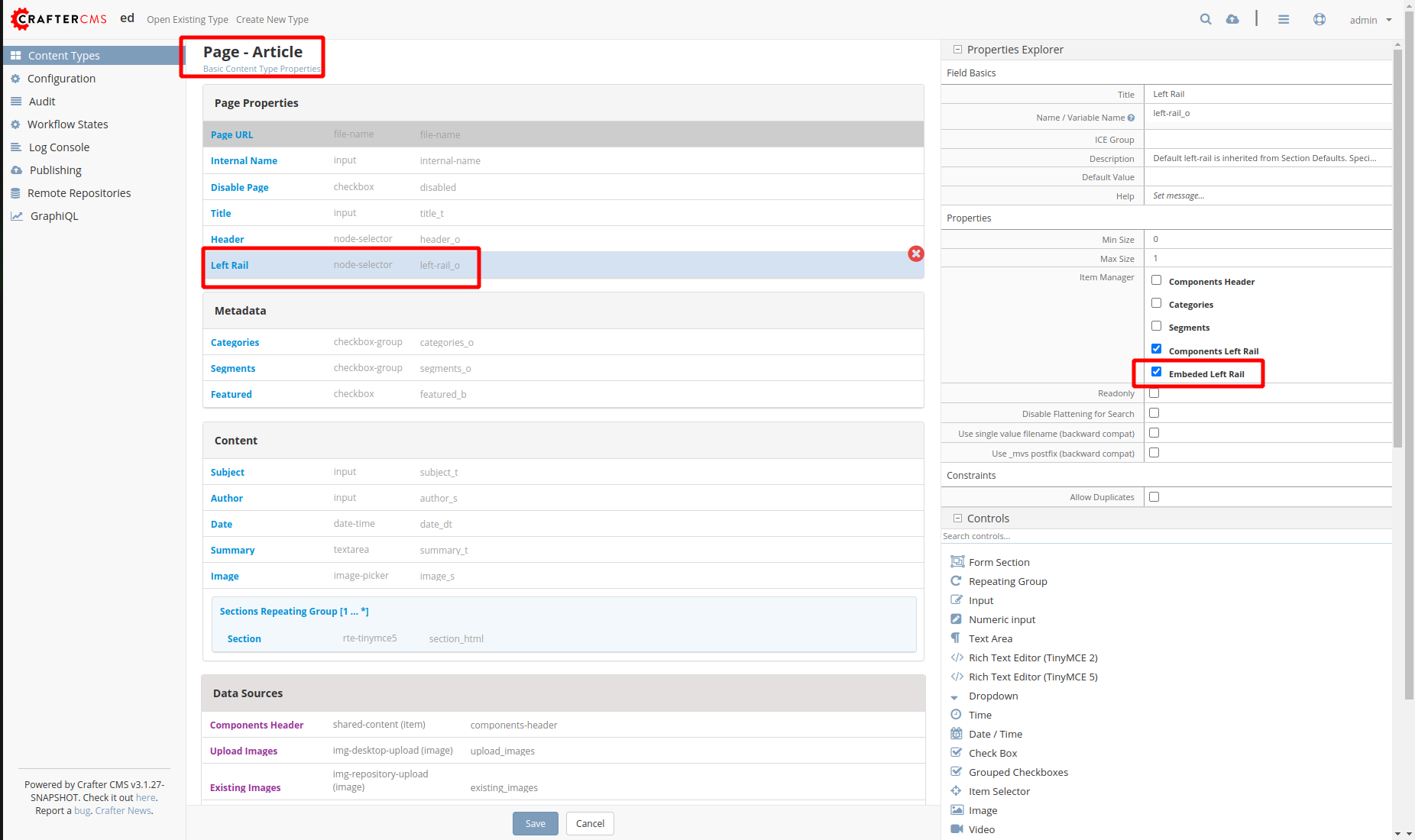
Task: Open the search using the magnifier icon
Action: pyautogui.click(x=1206, y=19)
